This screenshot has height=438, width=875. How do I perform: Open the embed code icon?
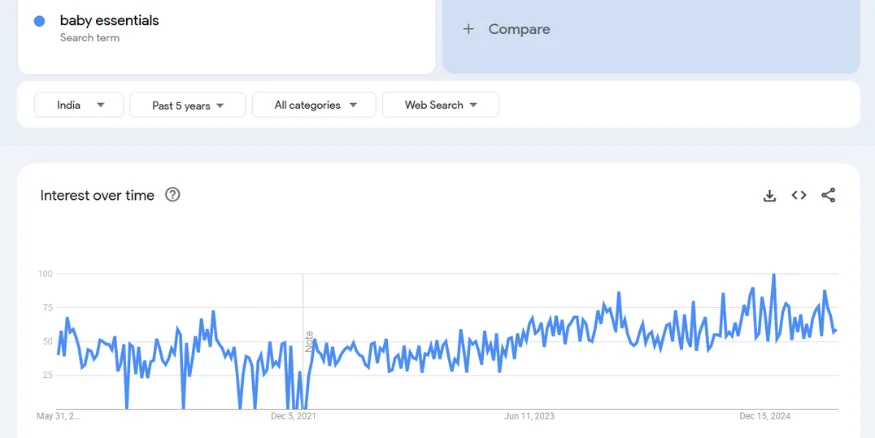pyautogui.click(x=798, y=196)
